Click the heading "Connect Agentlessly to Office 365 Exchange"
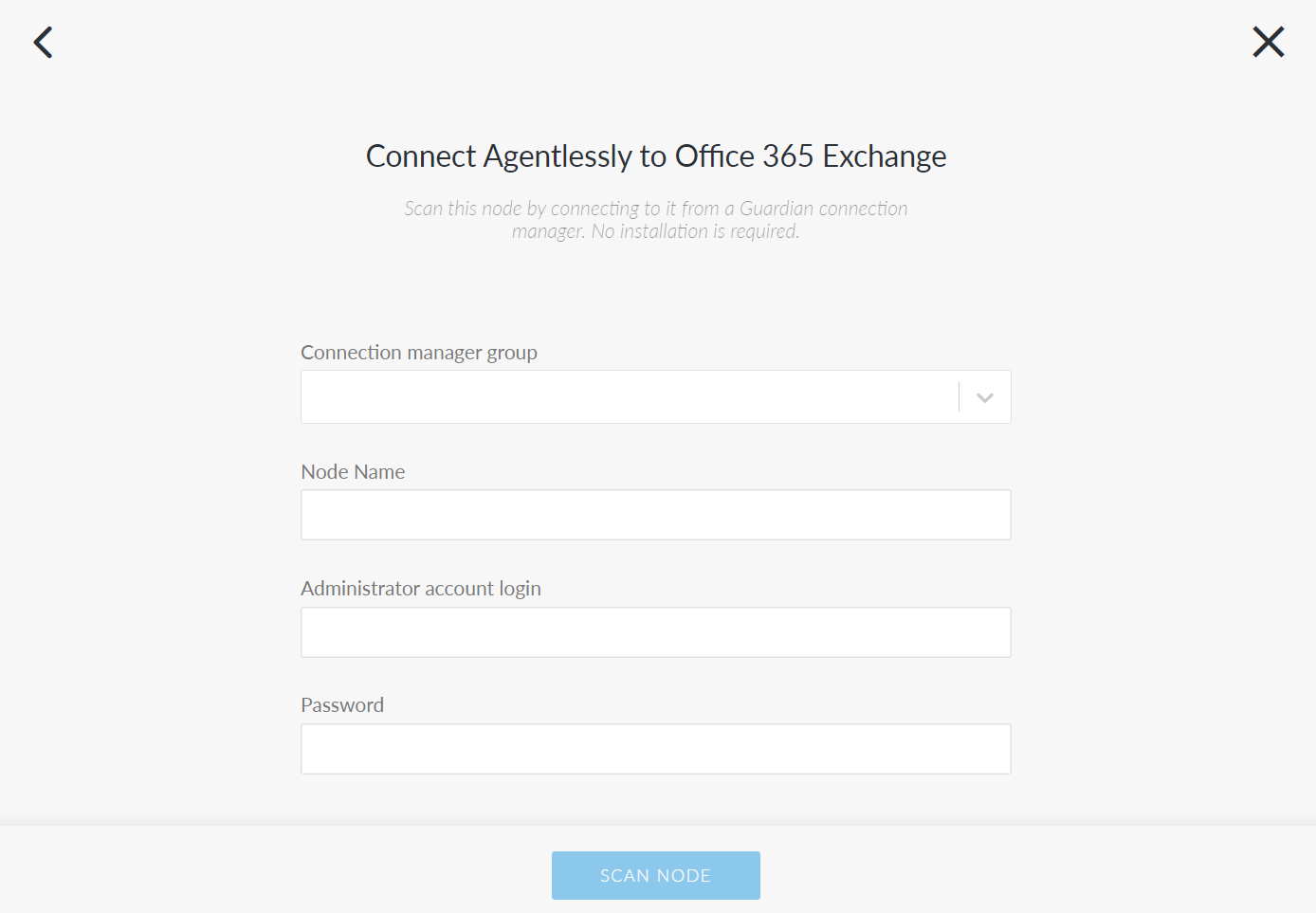Screen dimensions: 1316x913 coord(656,156)
